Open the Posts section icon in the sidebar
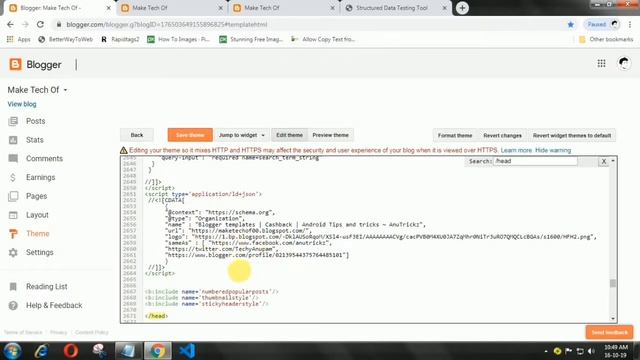This screenshot has width=640, height=360. (13, 121)
